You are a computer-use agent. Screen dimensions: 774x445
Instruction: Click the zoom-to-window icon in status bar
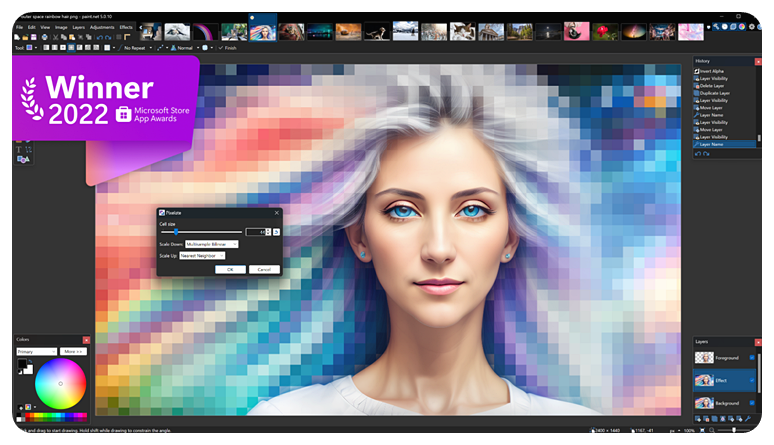[702, 430]
